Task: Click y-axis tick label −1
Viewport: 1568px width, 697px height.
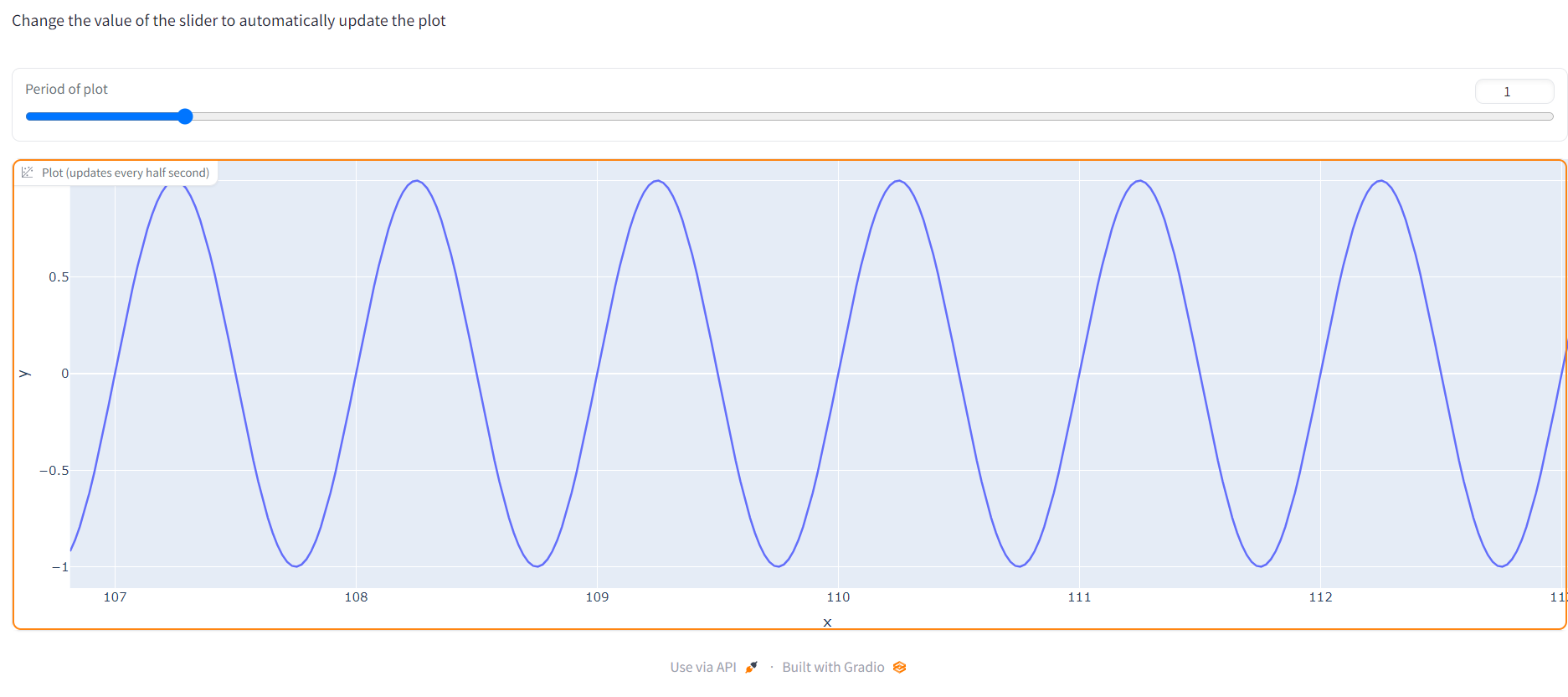Action: 60,566
